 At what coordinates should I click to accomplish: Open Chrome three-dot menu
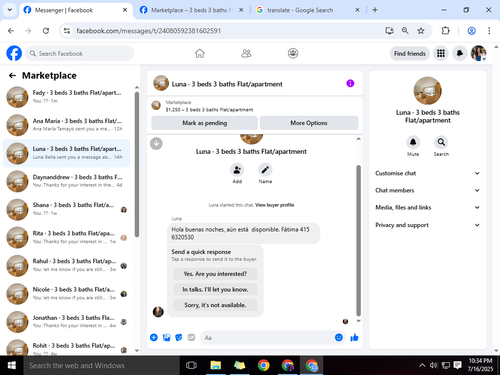[489, 31]
